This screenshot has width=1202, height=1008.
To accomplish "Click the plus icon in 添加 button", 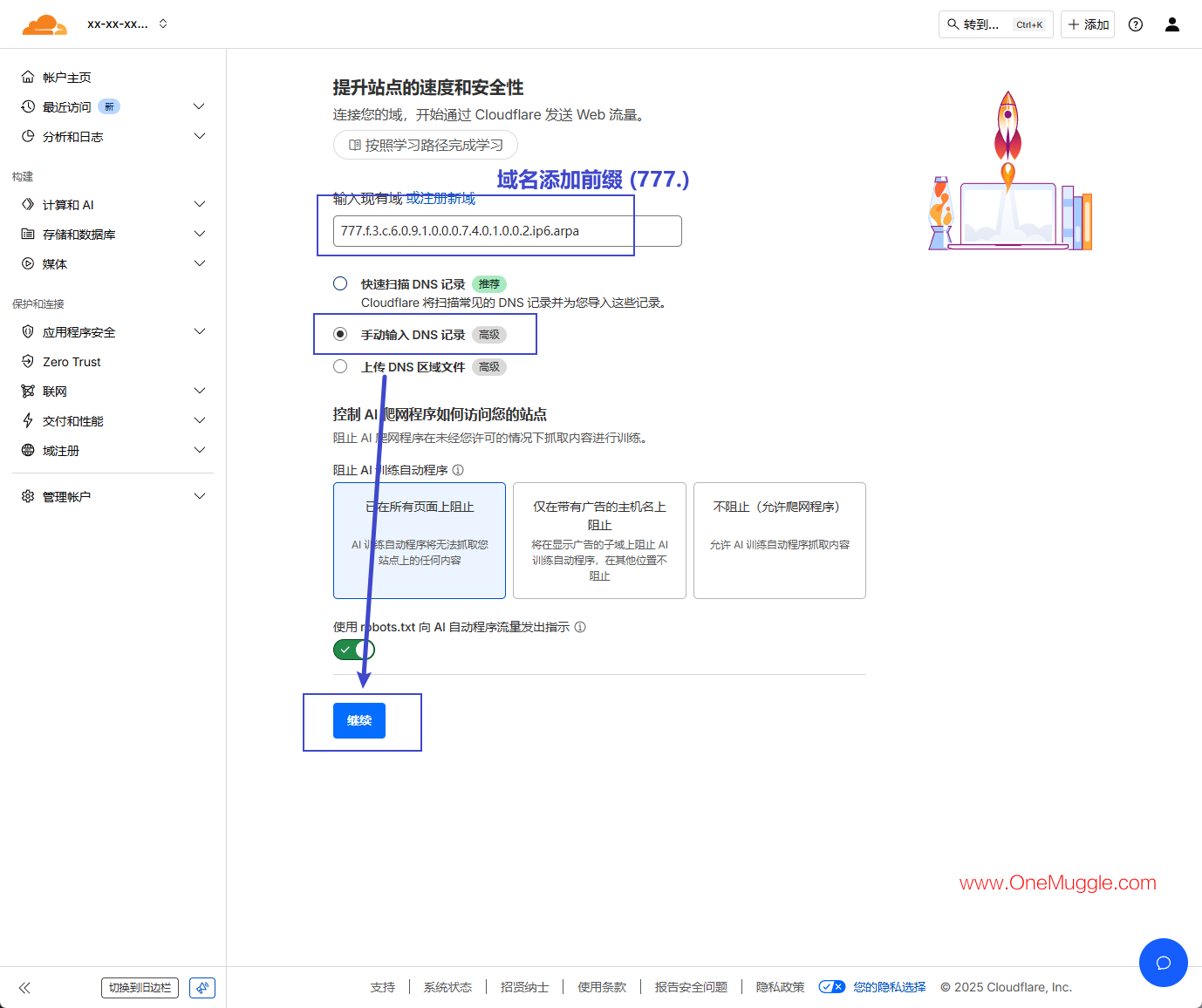I will coord(1074,24).
